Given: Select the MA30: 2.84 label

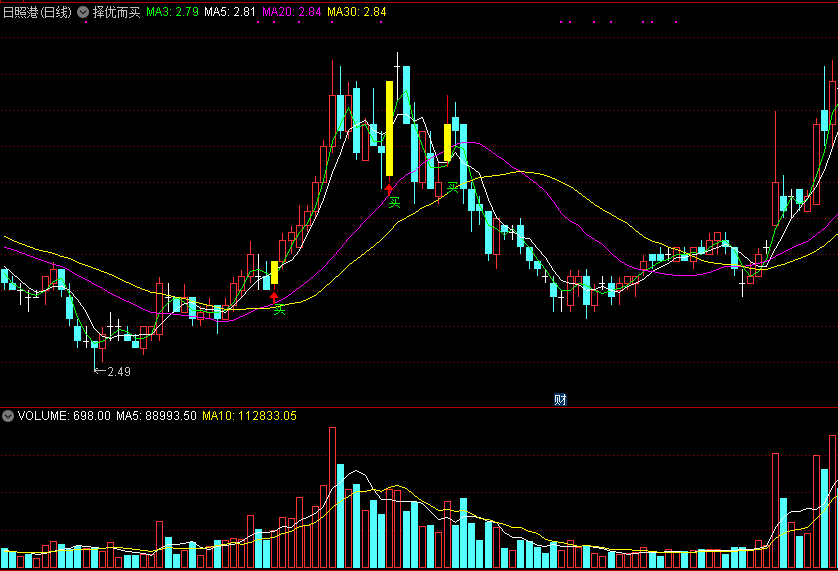Looking at the screenshot, I should 356,12.
